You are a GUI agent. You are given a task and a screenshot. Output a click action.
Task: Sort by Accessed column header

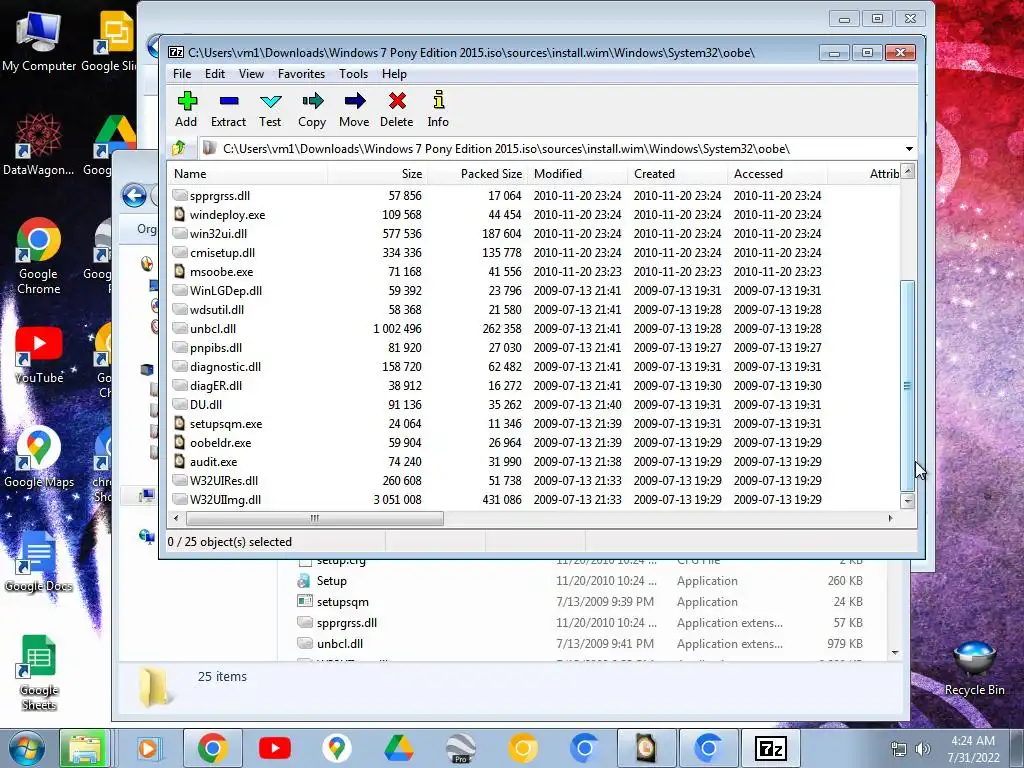click(x=777, y=174)
